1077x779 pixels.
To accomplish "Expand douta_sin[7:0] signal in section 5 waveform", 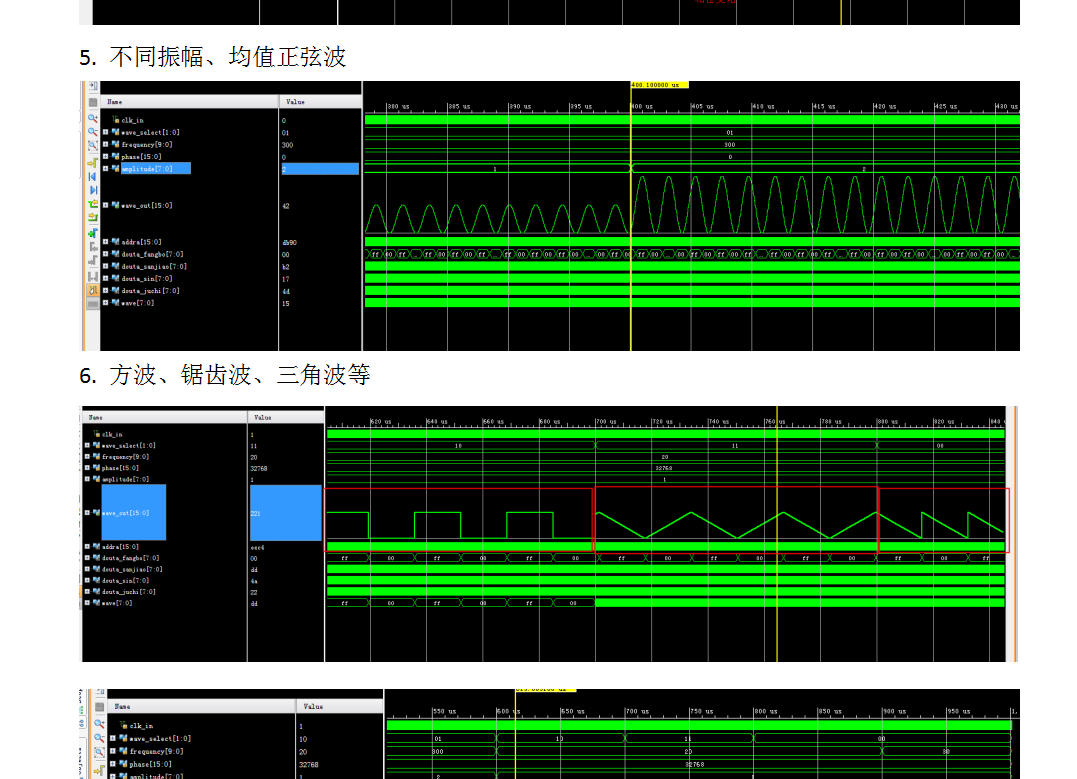I will click(105, 279).
